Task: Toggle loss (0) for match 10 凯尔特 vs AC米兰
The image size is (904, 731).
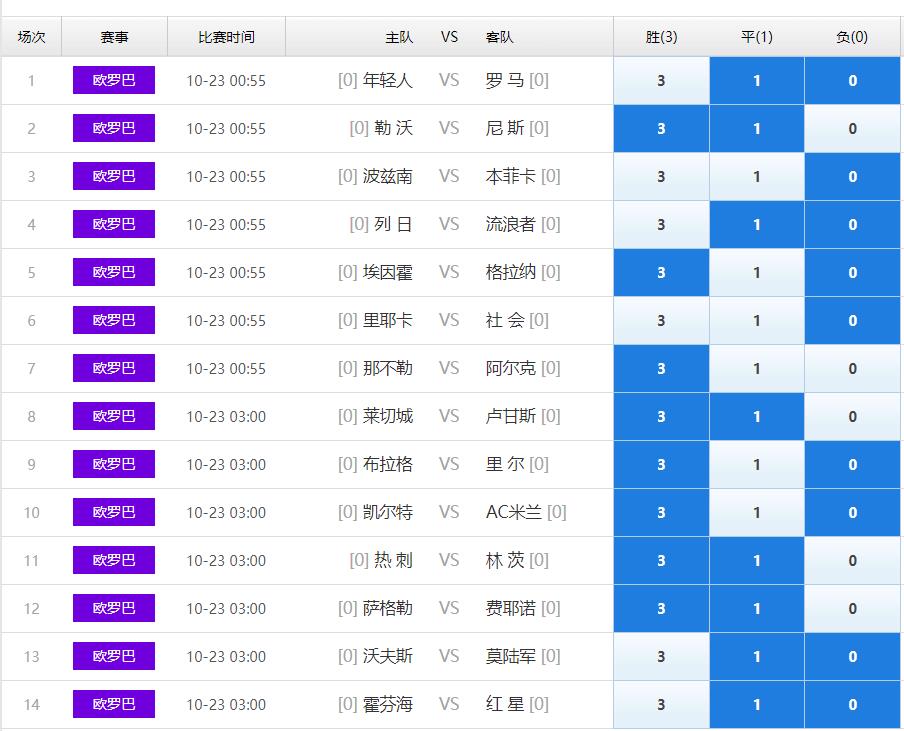Action: [x=852, y=513]
